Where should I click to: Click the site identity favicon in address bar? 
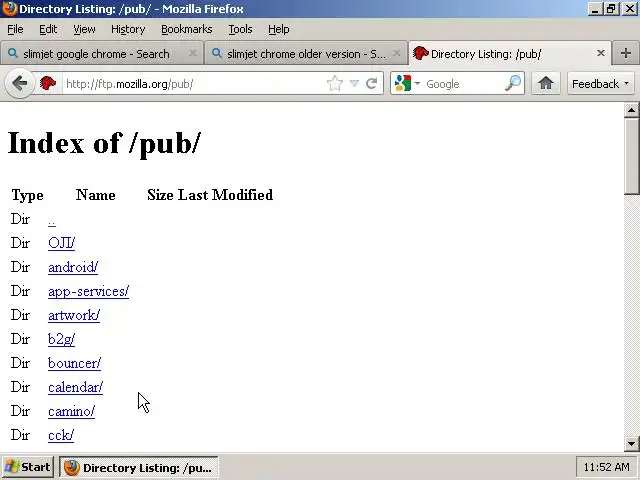[x=47, y=84]
